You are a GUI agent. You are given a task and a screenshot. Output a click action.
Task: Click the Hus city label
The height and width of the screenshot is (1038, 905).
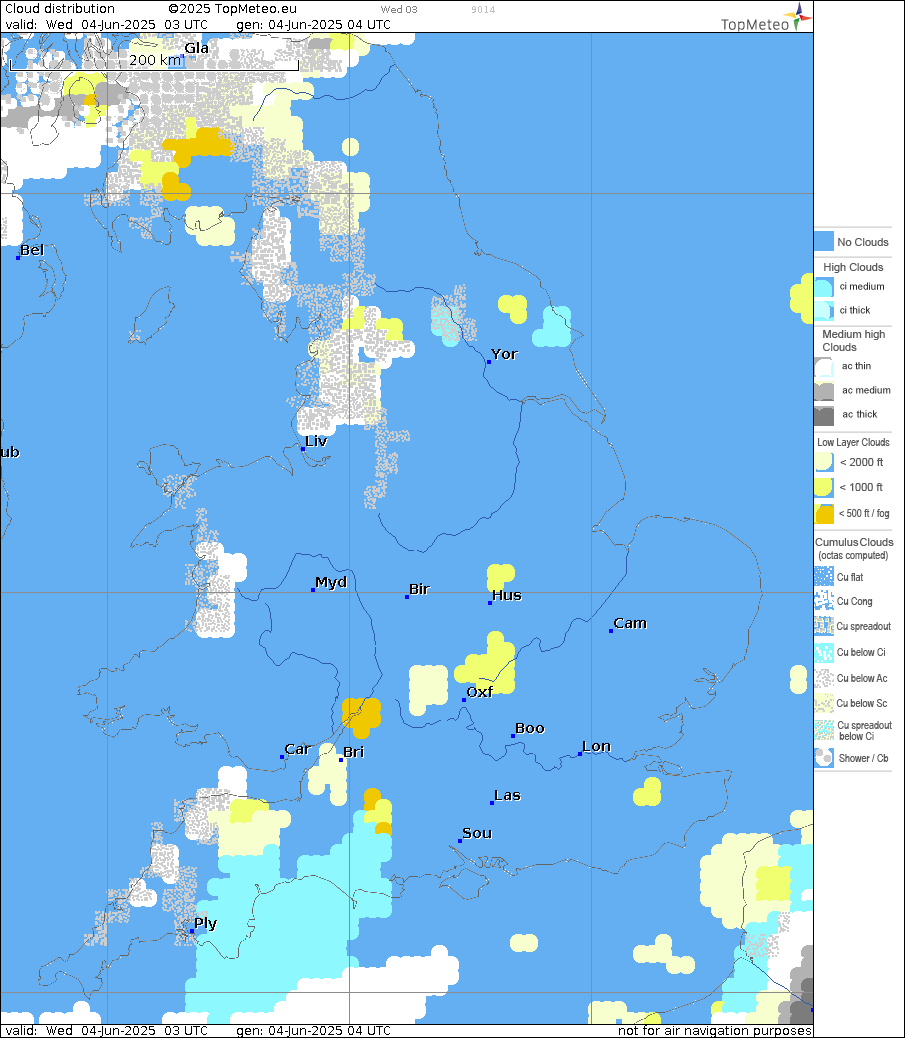click(507, 596)
